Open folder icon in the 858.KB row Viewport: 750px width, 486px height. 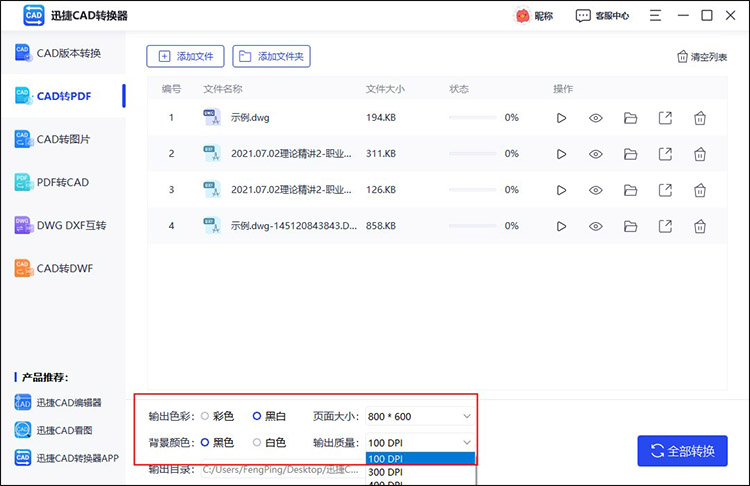[x=630, y=226]
